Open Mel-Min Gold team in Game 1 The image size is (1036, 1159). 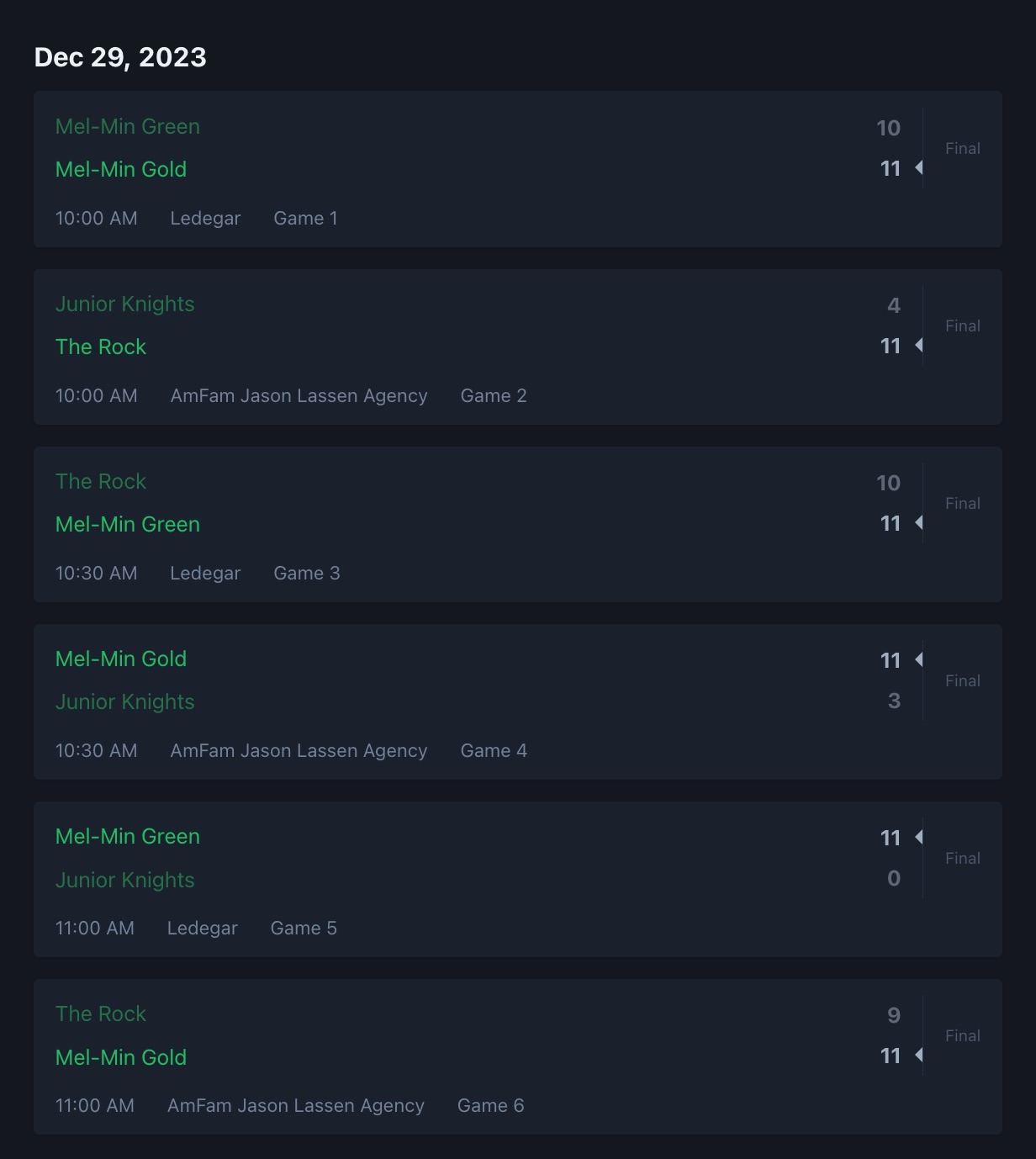121,169
